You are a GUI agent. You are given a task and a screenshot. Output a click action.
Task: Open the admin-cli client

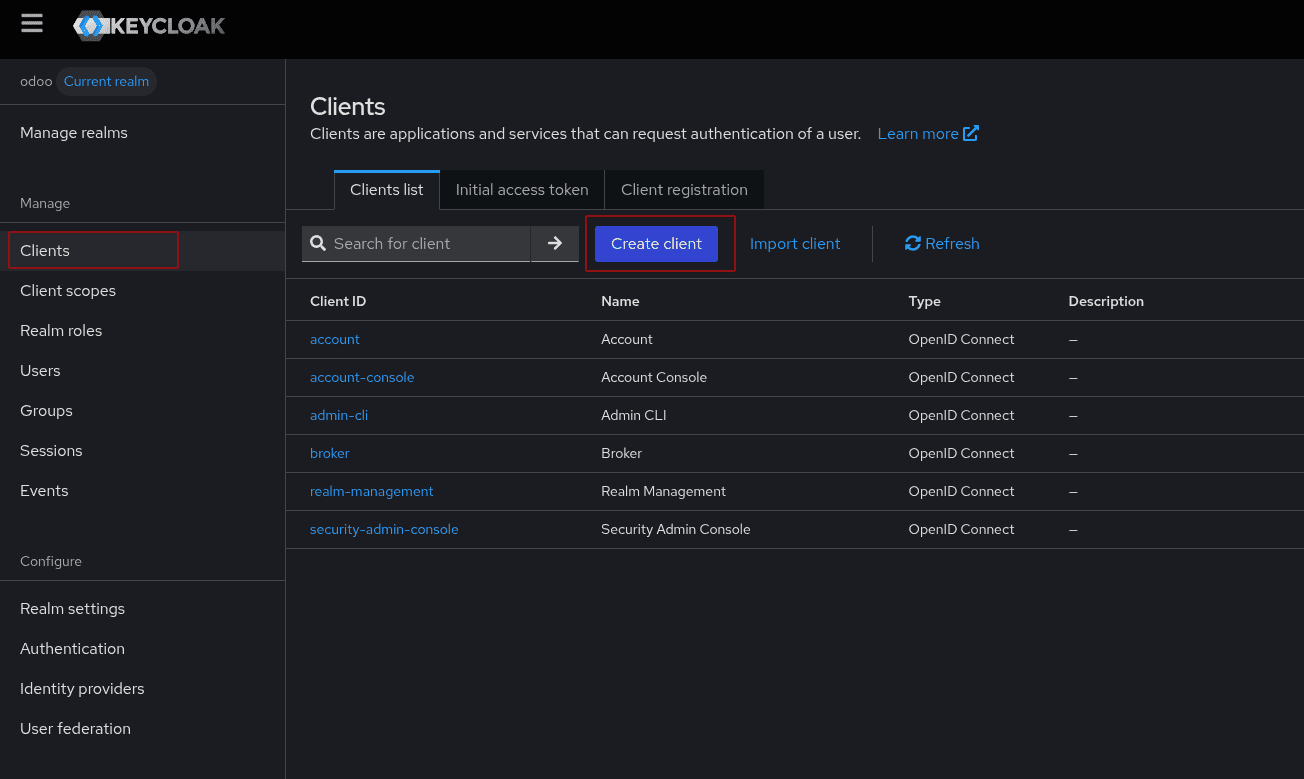coord(338,415)
